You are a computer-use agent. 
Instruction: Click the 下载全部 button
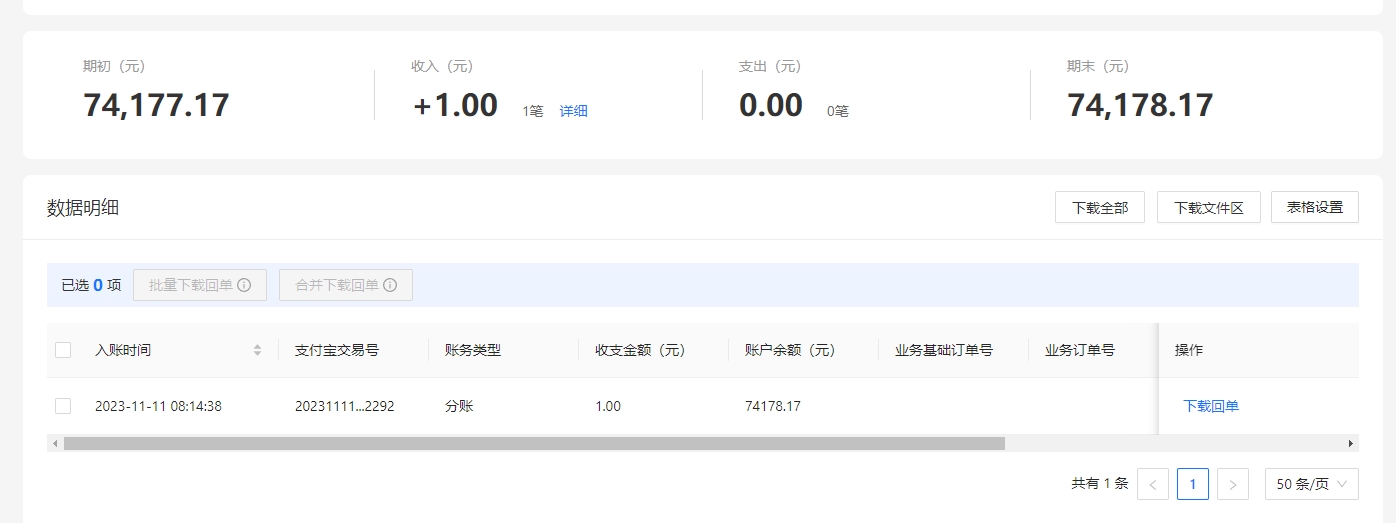pyautogui.click(x=1100, y=207)
